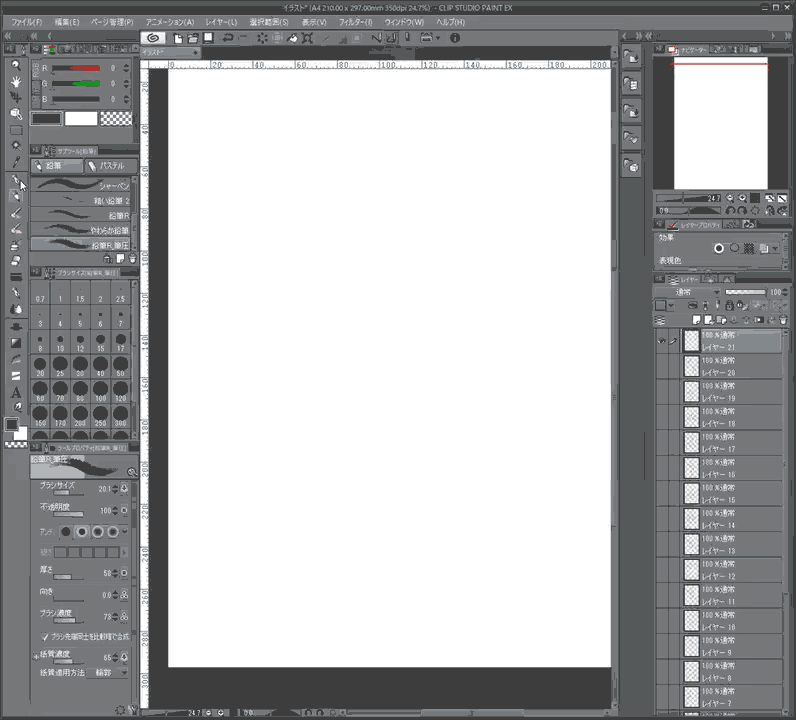Open blend mode dropdown 通常
This screenshot has height=720, width=796.
coord(687,292)
